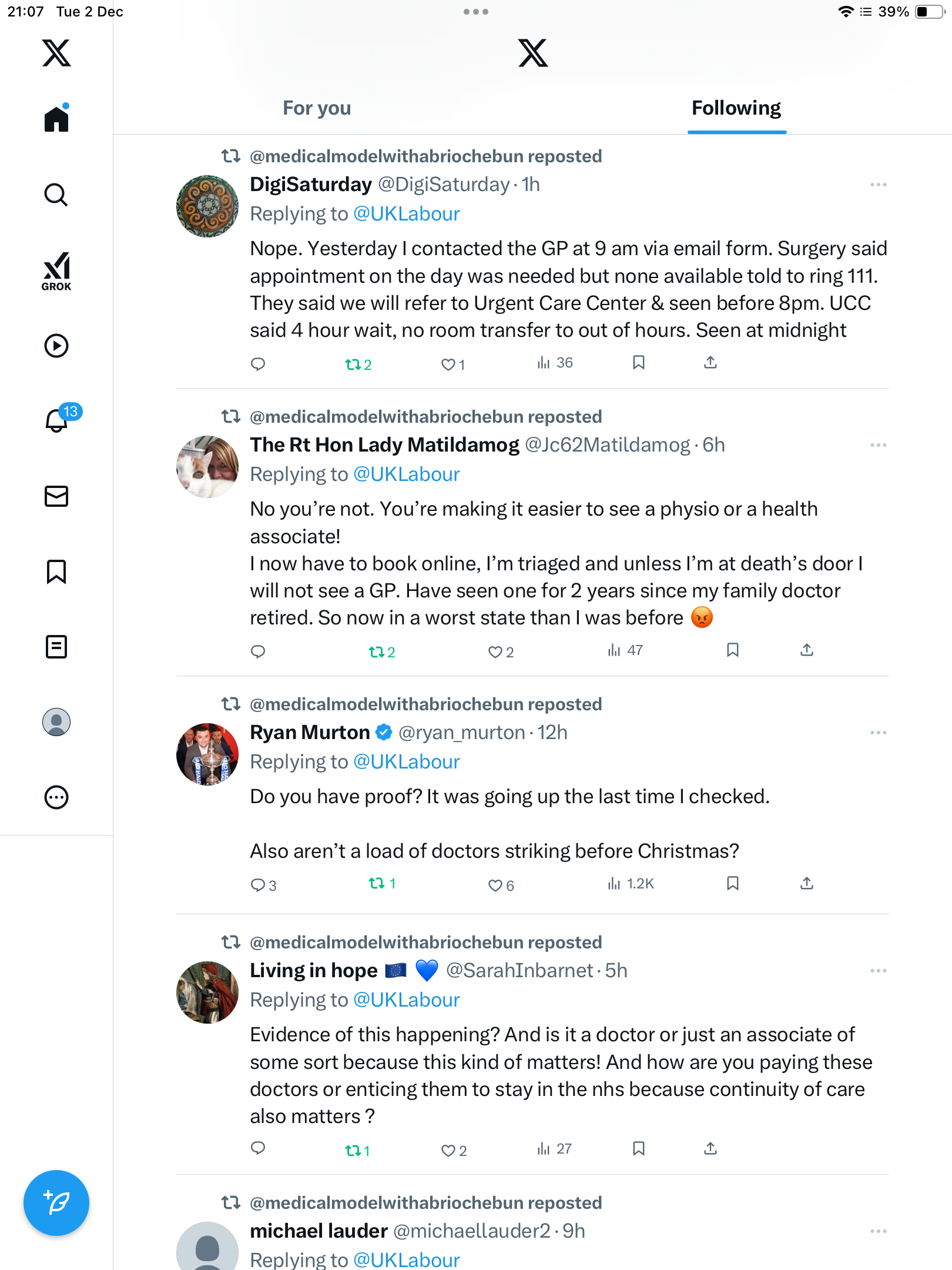Share The Rt Hon Lady Matildamog's post

click(807, 650)
